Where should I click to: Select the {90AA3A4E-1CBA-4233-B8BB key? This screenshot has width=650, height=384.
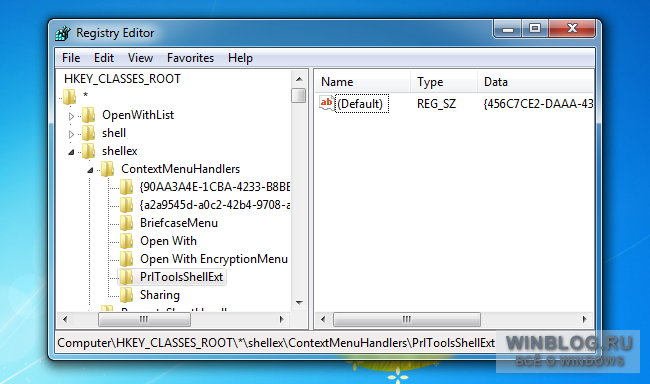click(215, 187)
